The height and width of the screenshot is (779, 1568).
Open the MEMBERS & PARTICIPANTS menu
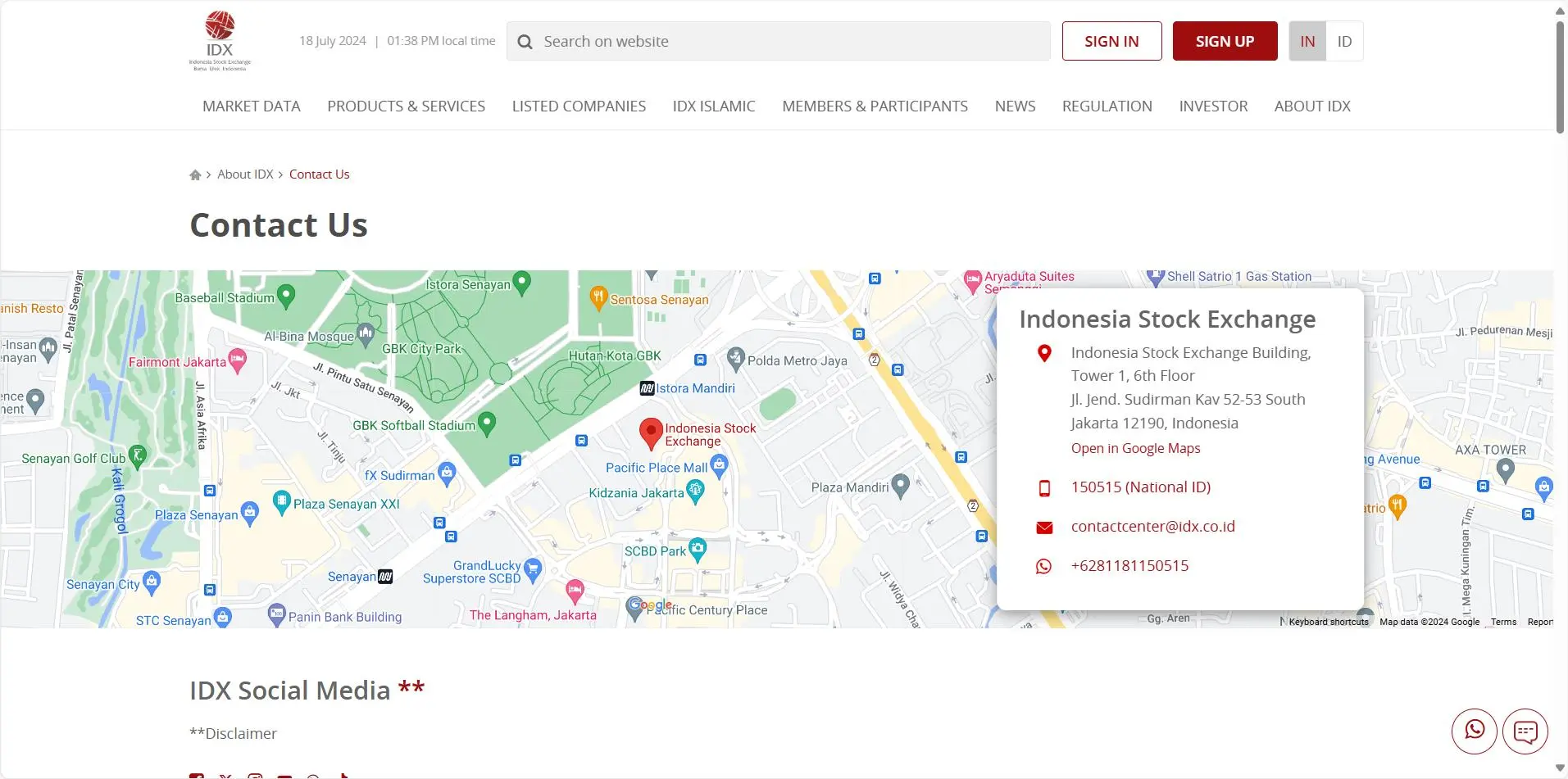875,106
